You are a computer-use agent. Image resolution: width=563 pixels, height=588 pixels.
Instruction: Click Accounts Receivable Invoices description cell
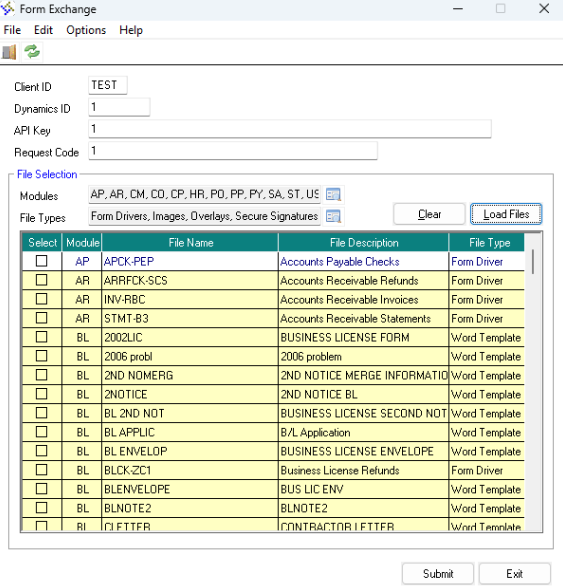364,299
